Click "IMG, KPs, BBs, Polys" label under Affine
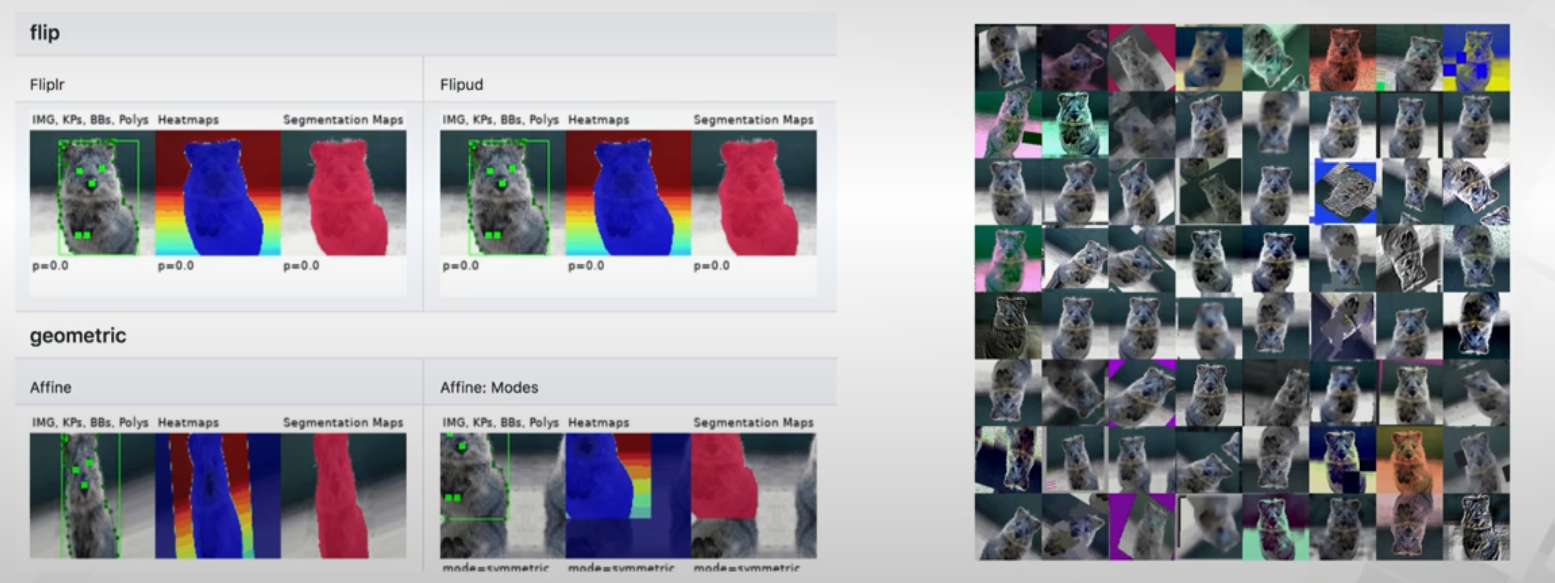Viewport: 1555px width, 583px height. [90, 423]
